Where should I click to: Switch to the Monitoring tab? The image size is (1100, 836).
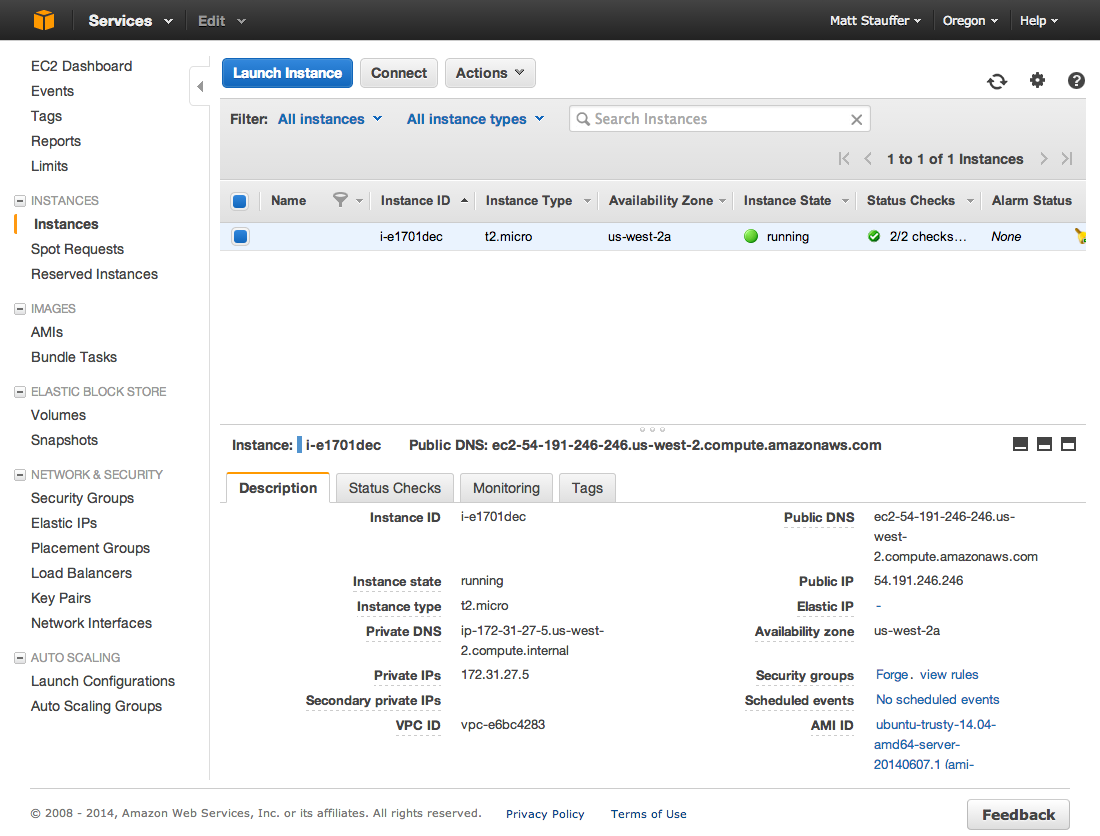tap(507, 488)
